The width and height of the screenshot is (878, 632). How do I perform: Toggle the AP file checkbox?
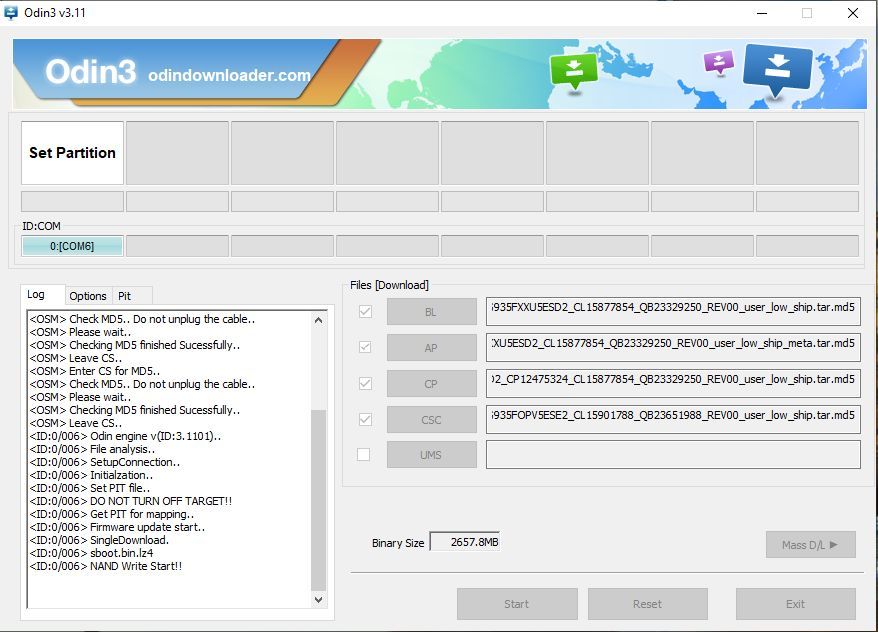(364, 347)
